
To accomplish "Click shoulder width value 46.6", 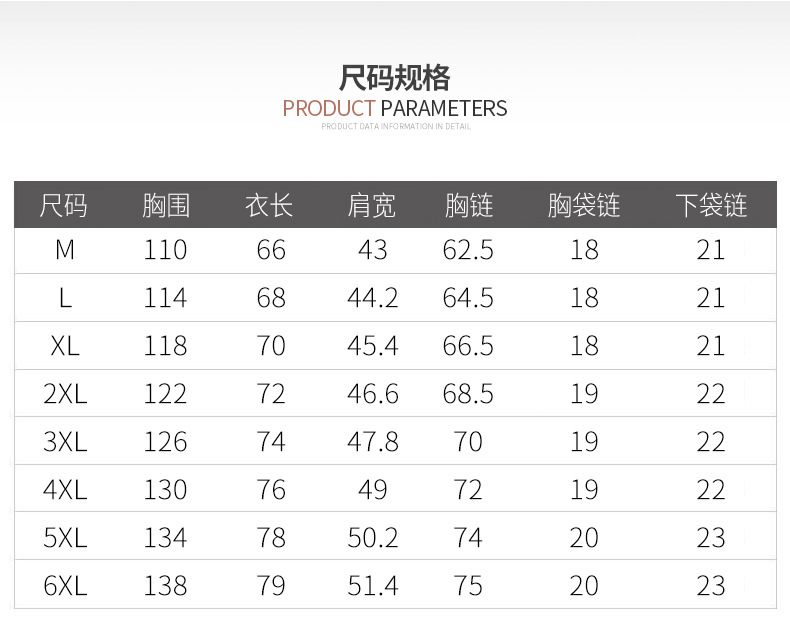I will click(372, 394).
